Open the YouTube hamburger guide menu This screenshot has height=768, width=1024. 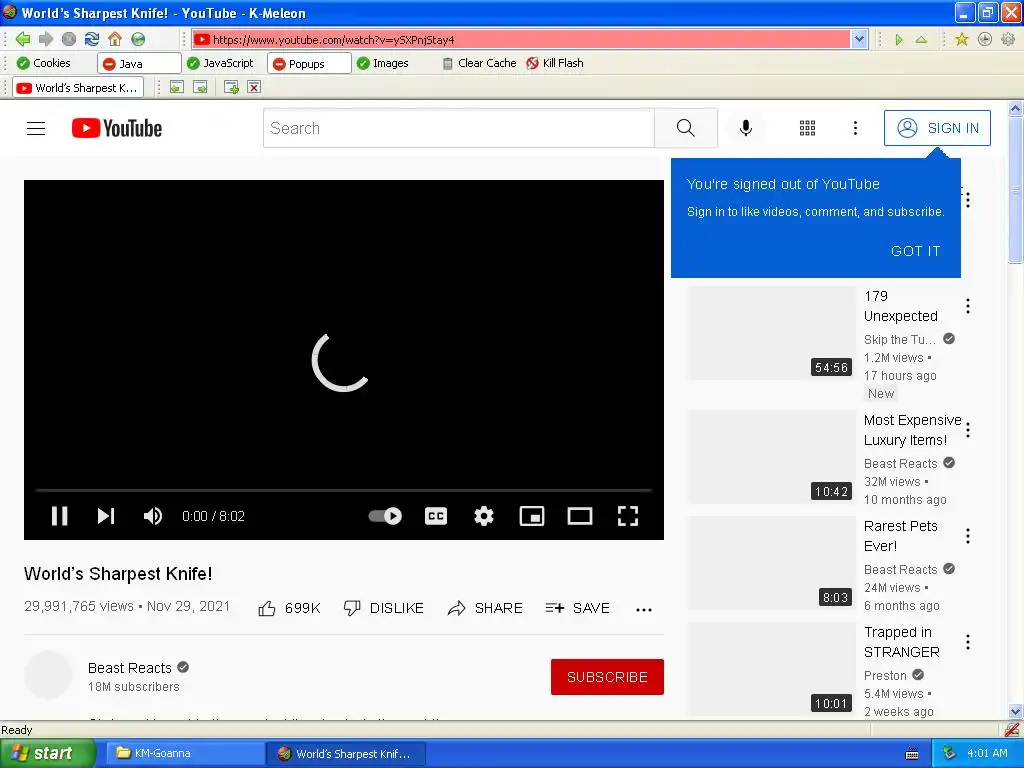(36, 128)
